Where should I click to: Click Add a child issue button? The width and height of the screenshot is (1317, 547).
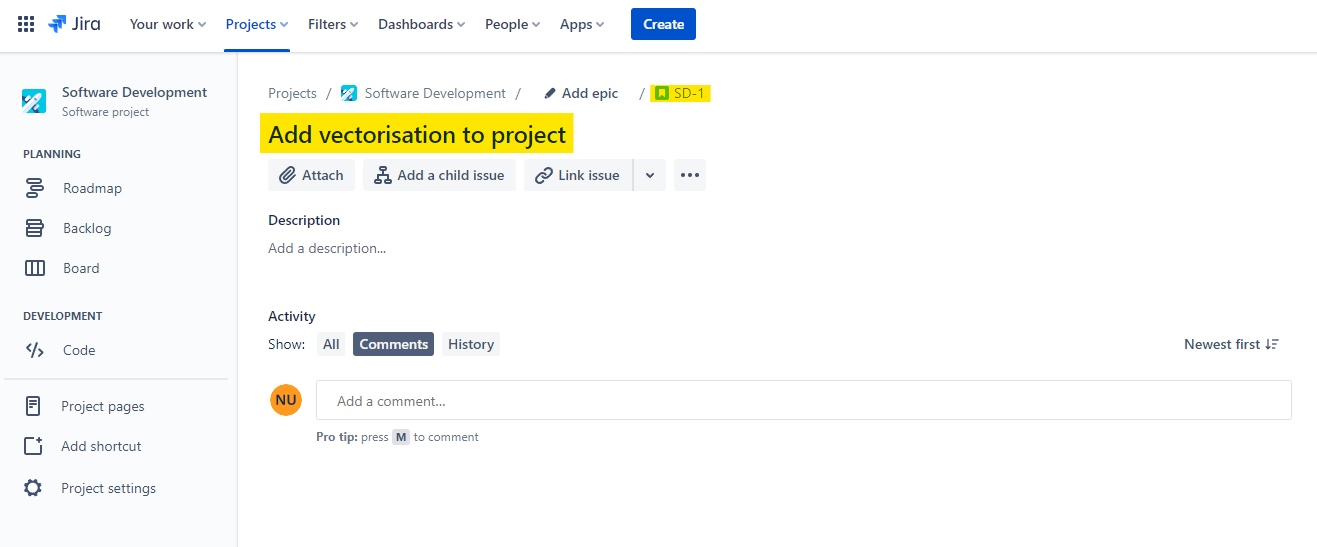pyautogui.click(x=440, y=175)
